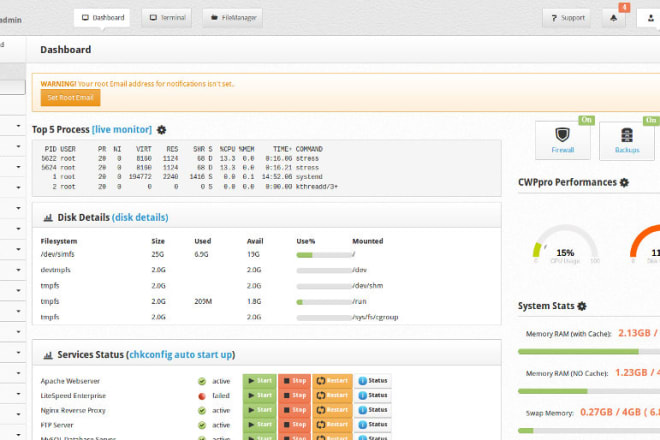This screenshot has width=660, height=440.
Task: Open the FileManager tab
Action: tap(233, 18)
